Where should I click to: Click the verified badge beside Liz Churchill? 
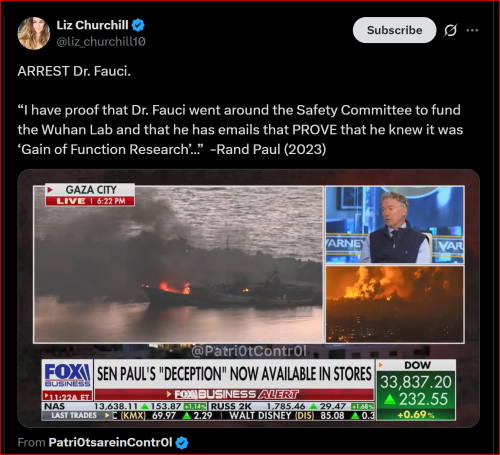138,25
